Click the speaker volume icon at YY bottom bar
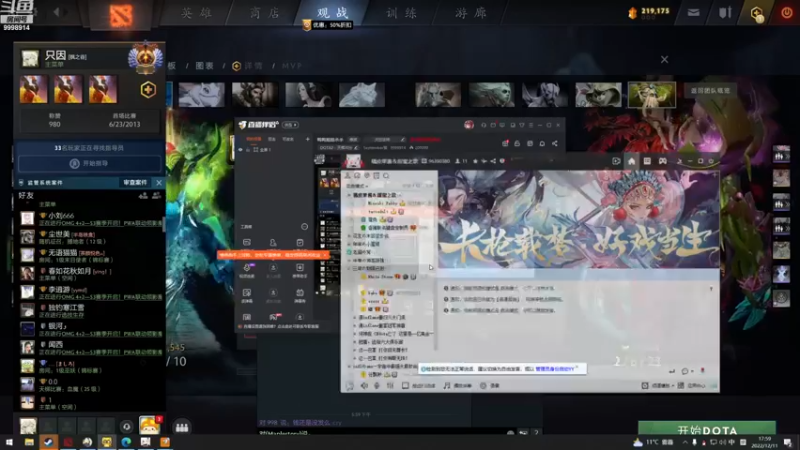The image size is (800, 450). (364, 386)
